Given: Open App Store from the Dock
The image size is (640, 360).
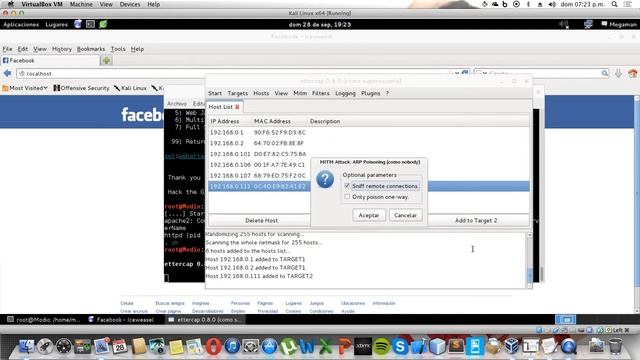Looking at the screenshot, I should pos(269,347).
